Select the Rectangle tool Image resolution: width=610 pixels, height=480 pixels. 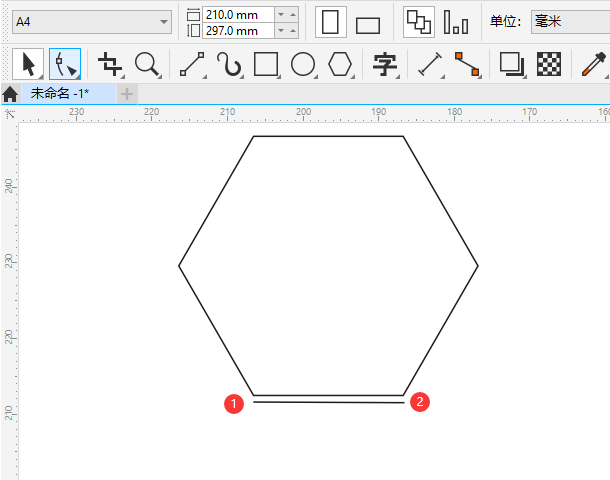pos(266,65)
